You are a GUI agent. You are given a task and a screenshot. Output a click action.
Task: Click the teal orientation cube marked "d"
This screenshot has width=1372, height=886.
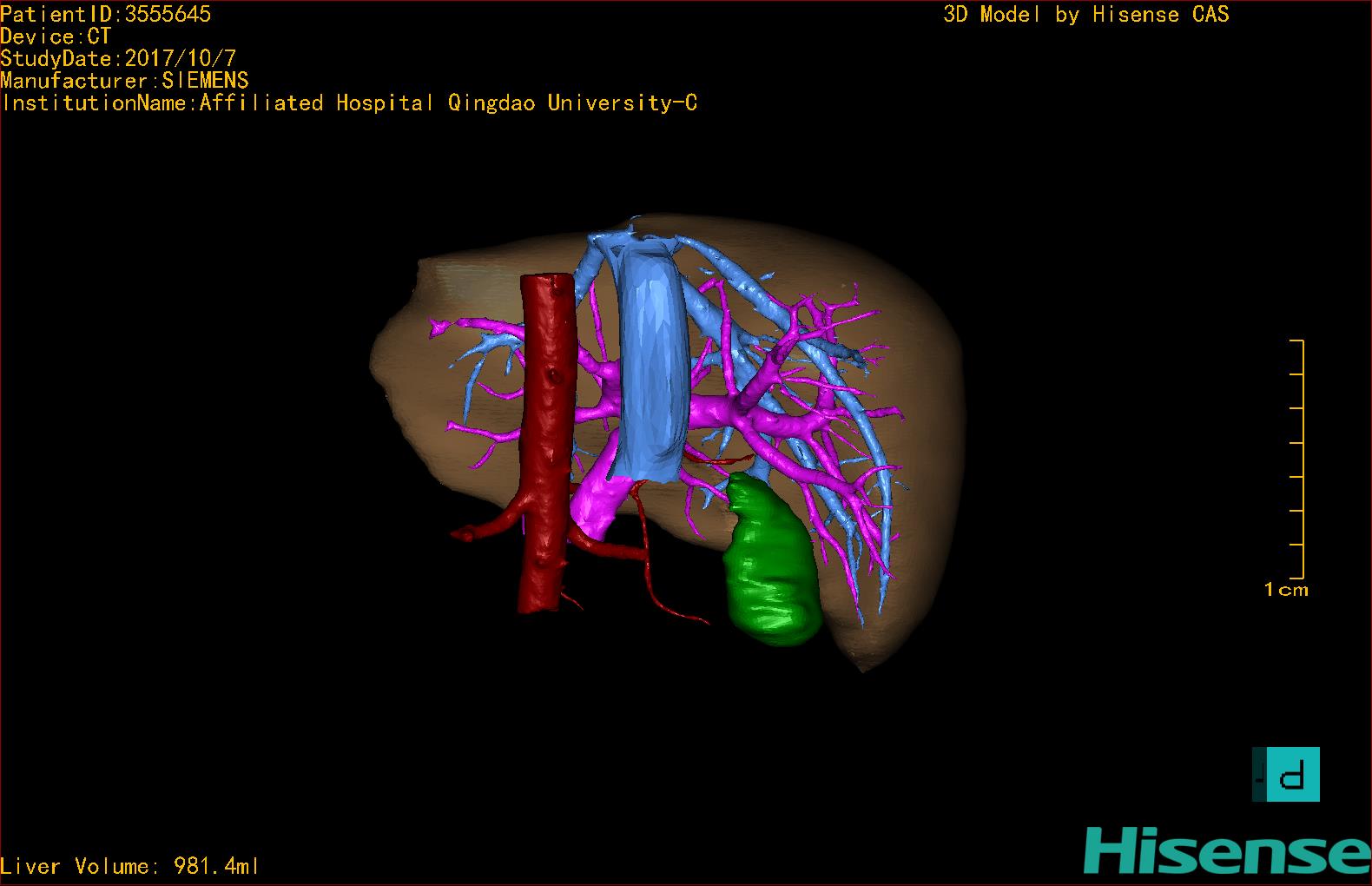point(1286,774)
